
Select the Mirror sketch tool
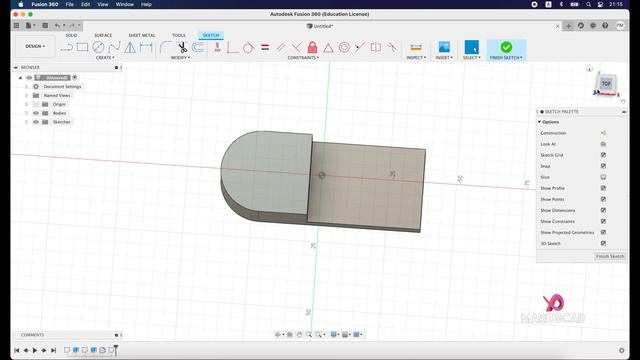click(x=130, y=47)
